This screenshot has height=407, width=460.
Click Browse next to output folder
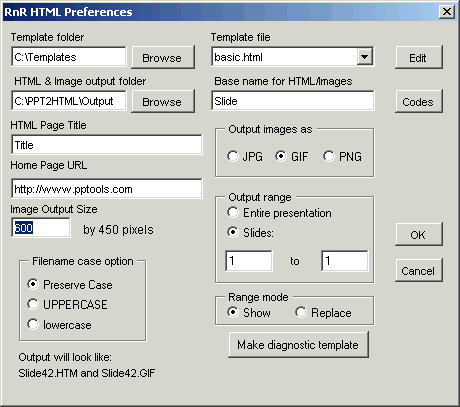[x=163, y=102]
